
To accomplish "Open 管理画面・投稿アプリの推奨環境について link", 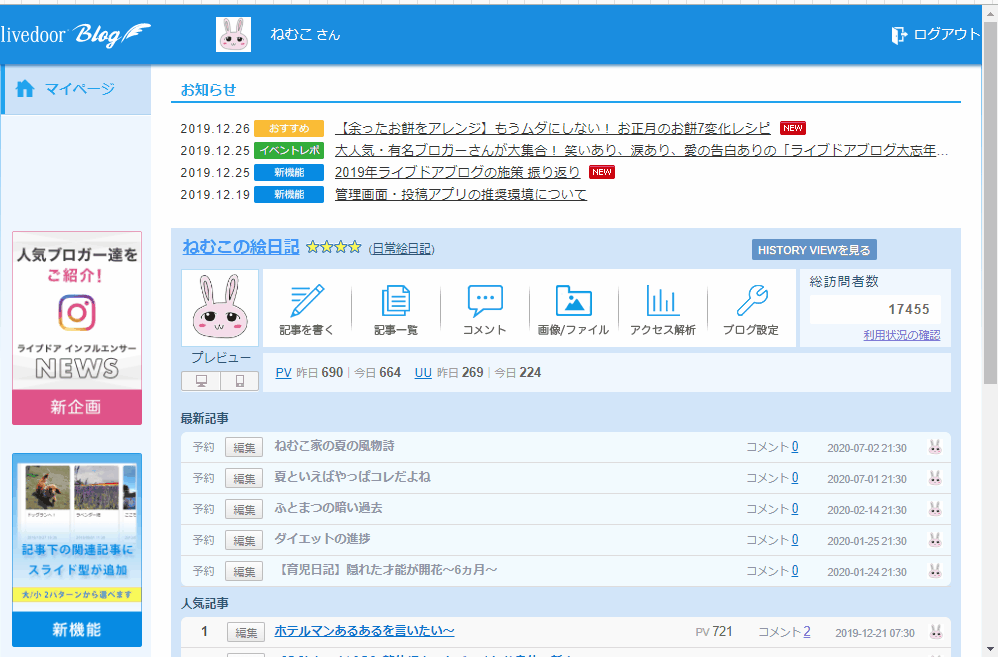I will pyautogui.click(x=461, y=194).
